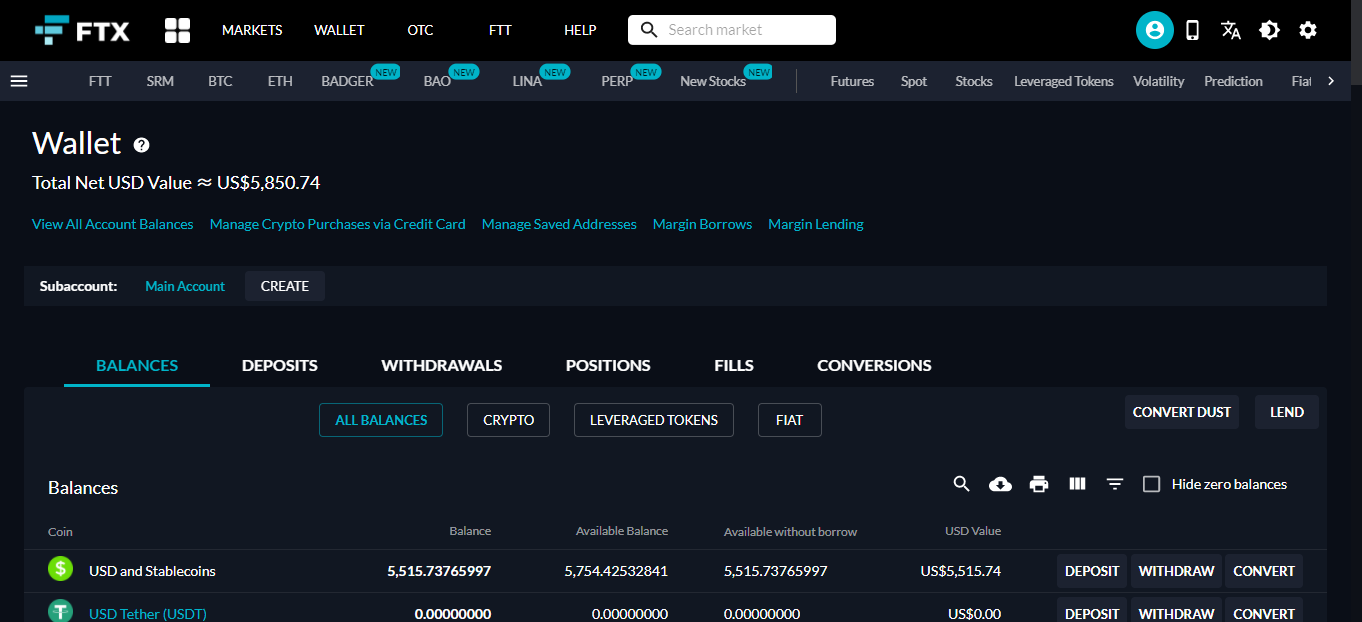Select the Crypto balances filter
This screenshot has height=622, width=1362.
509,420
